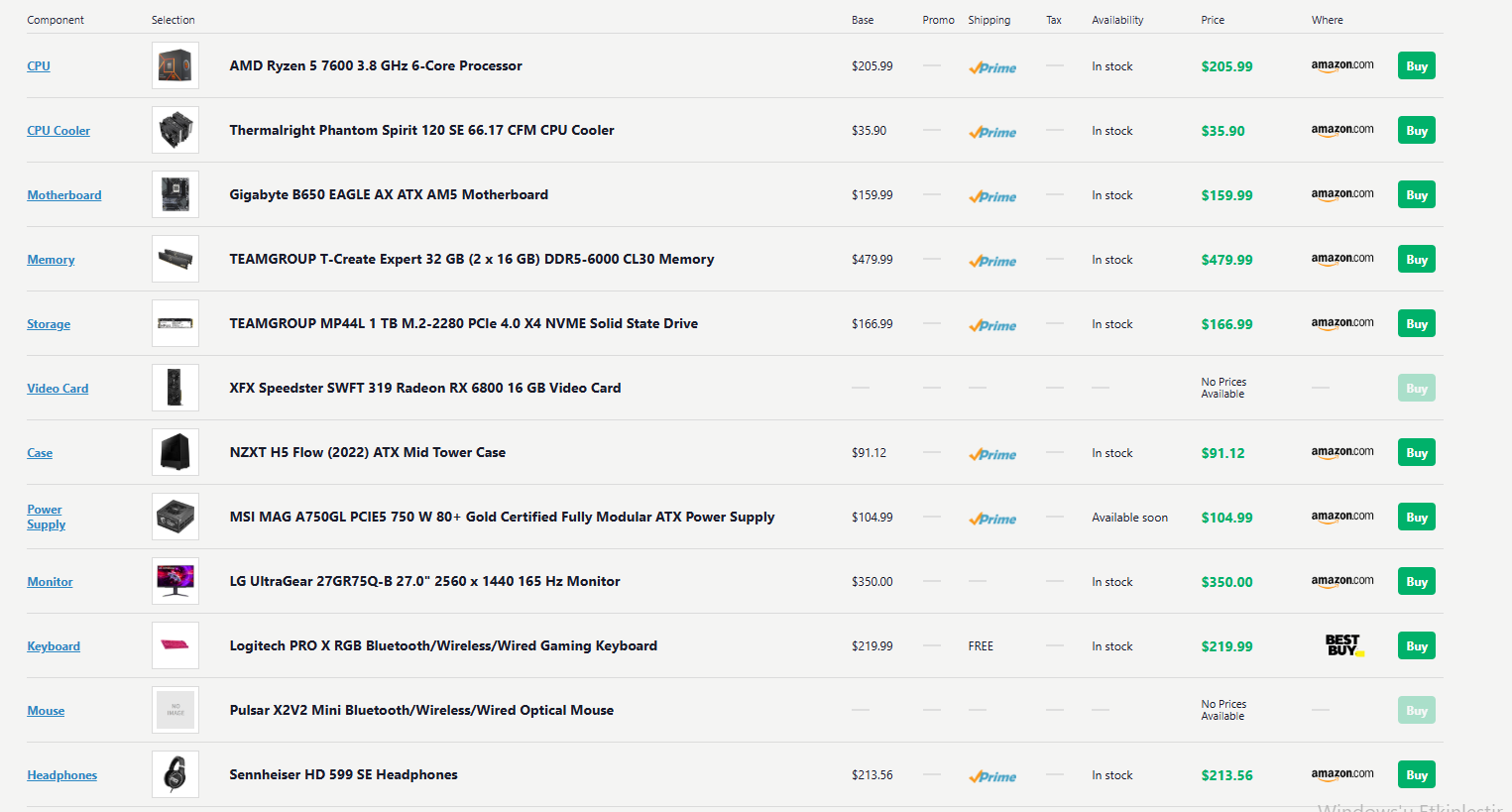Click the FREE shipping label for Keyboard
1512x812 pixels.
pos(981,646)
